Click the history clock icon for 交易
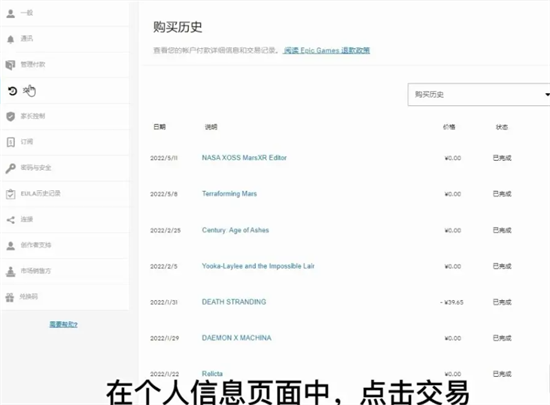This screenshot has width=550, height=405. tap(12, 91)
